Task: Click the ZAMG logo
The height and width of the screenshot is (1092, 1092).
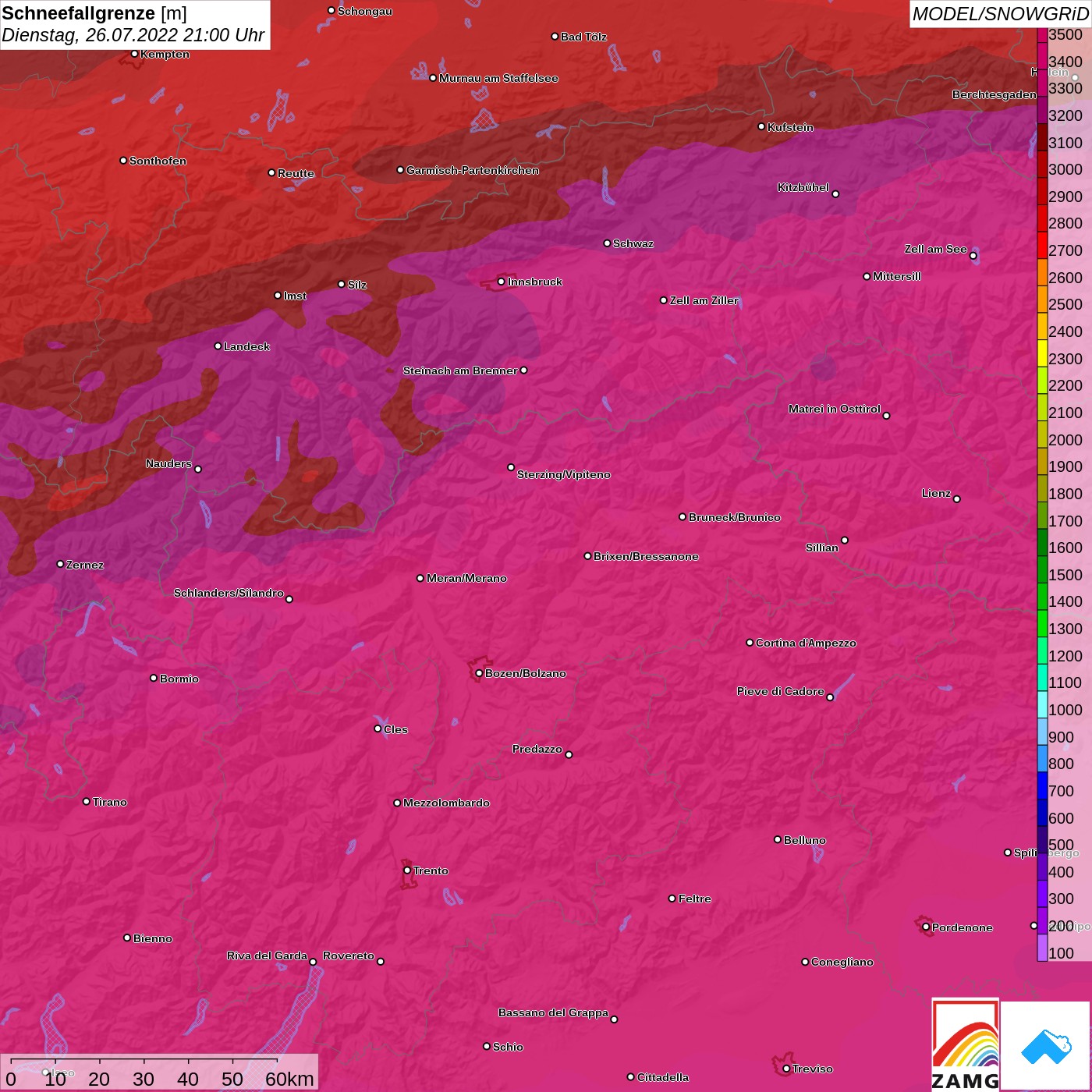Action: click(x=965, y=1044)
